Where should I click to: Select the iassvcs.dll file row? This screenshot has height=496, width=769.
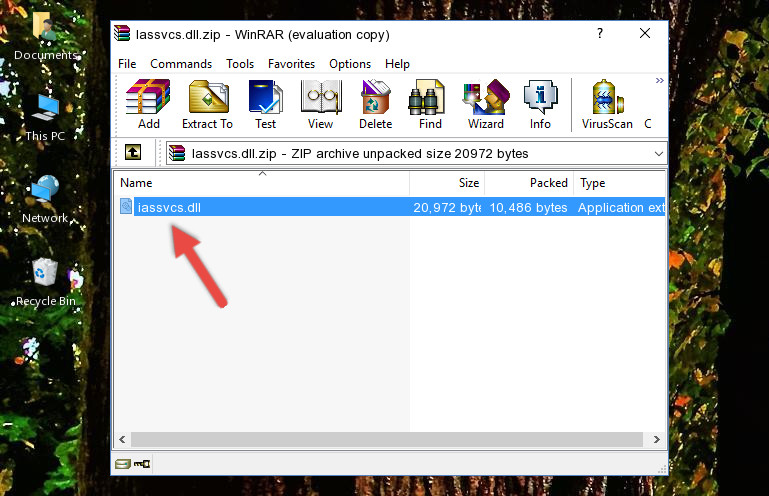tap(390, 207)
